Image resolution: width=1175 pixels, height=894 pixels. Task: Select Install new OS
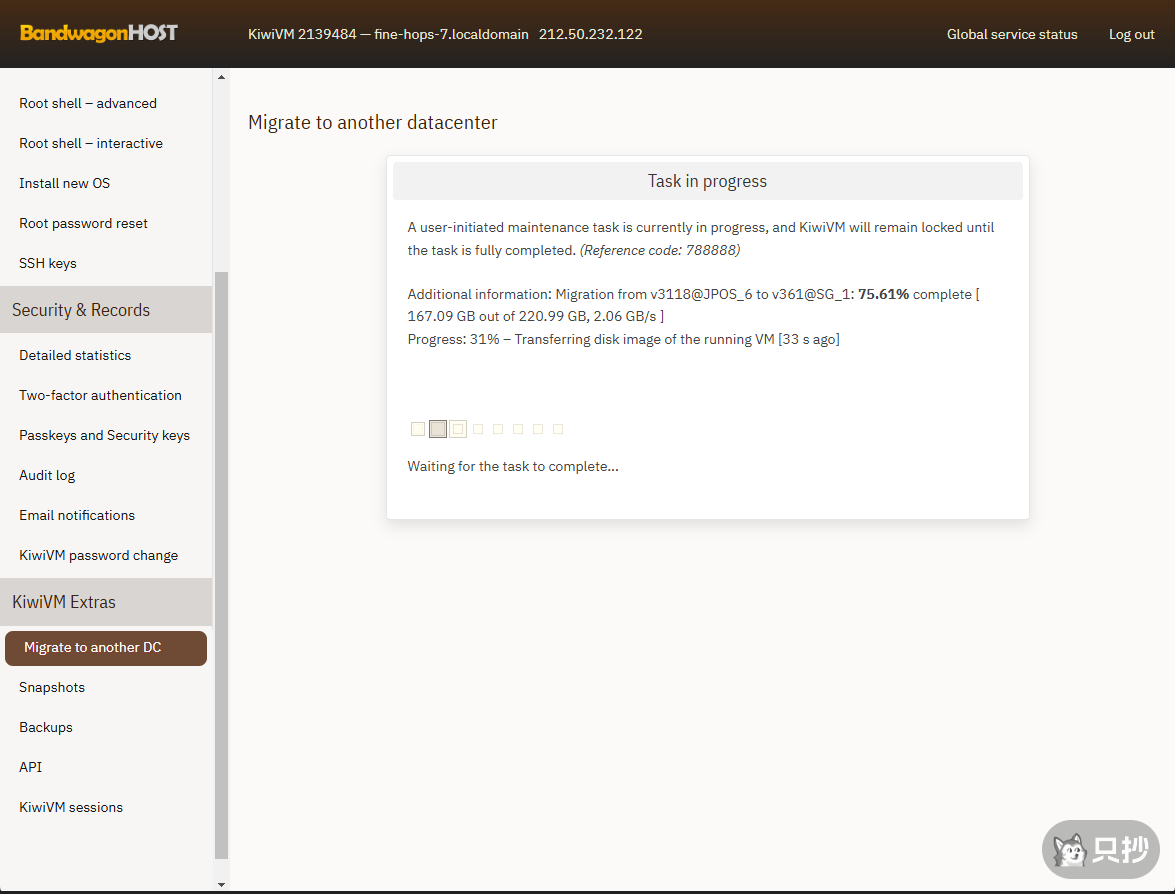pos(64,184)
